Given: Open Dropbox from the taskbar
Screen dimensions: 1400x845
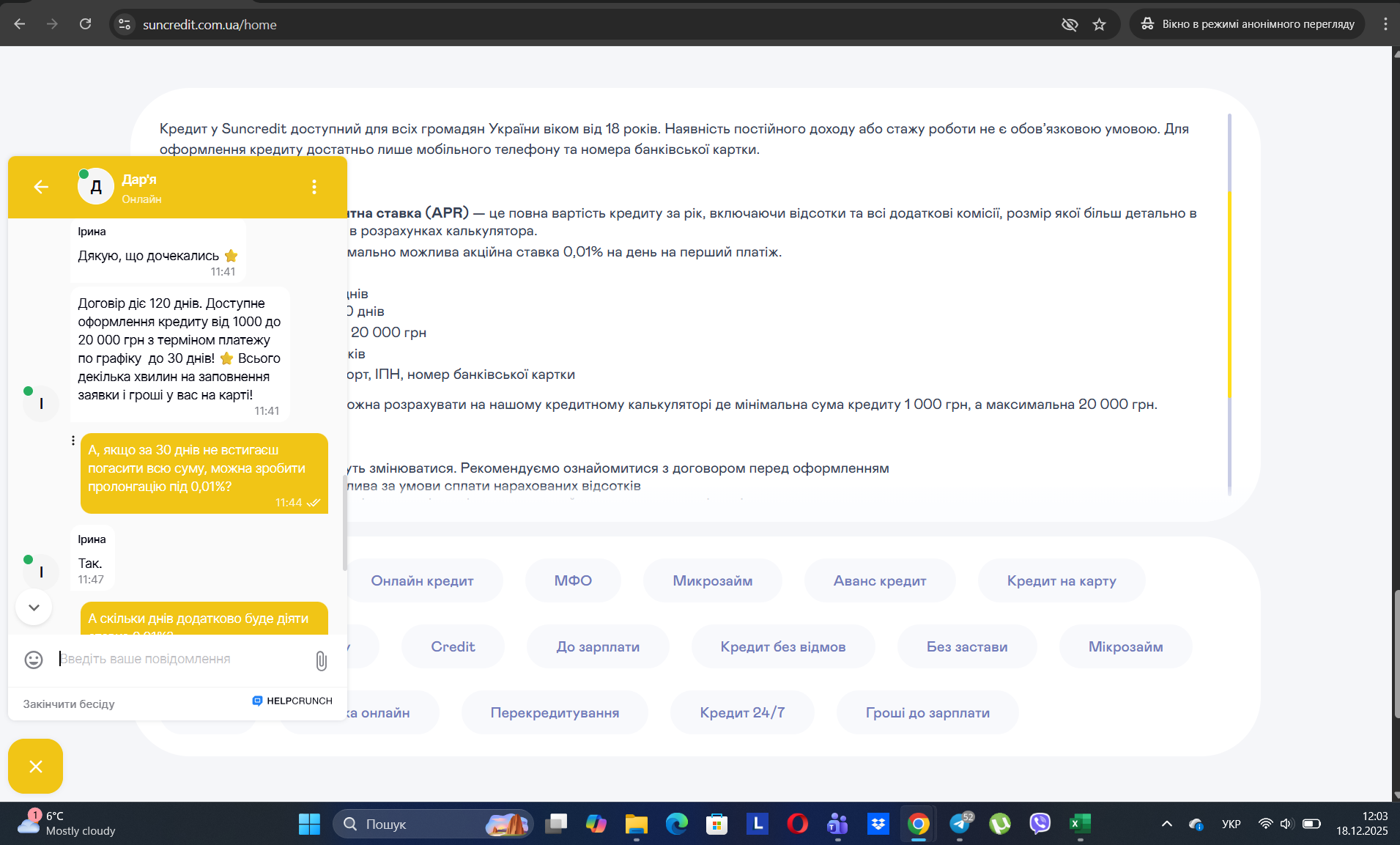Looking at the screenshot, I should (878, 824).
